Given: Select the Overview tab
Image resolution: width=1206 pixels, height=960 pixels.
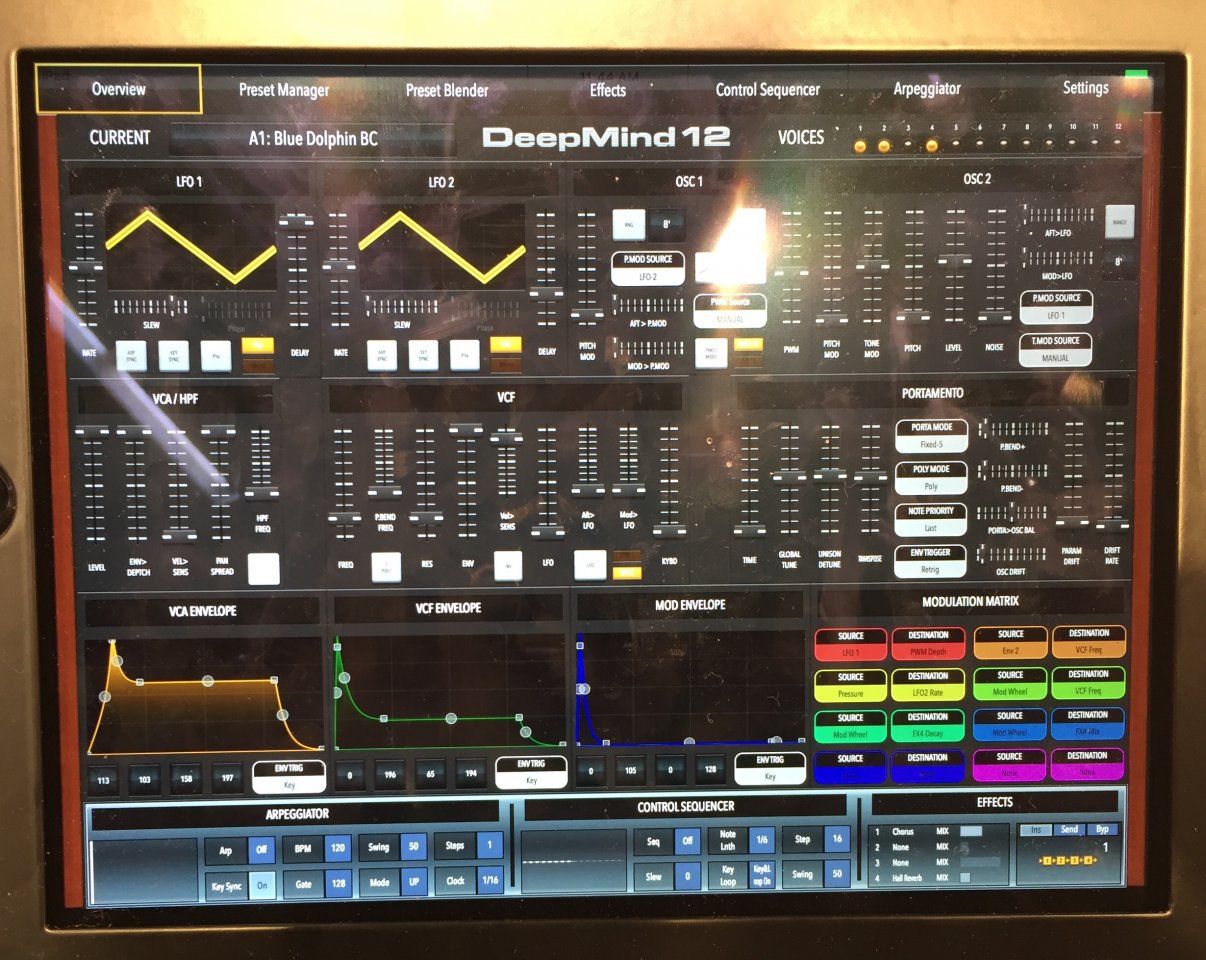Looking at the screenshot, I should click(119, 89).
